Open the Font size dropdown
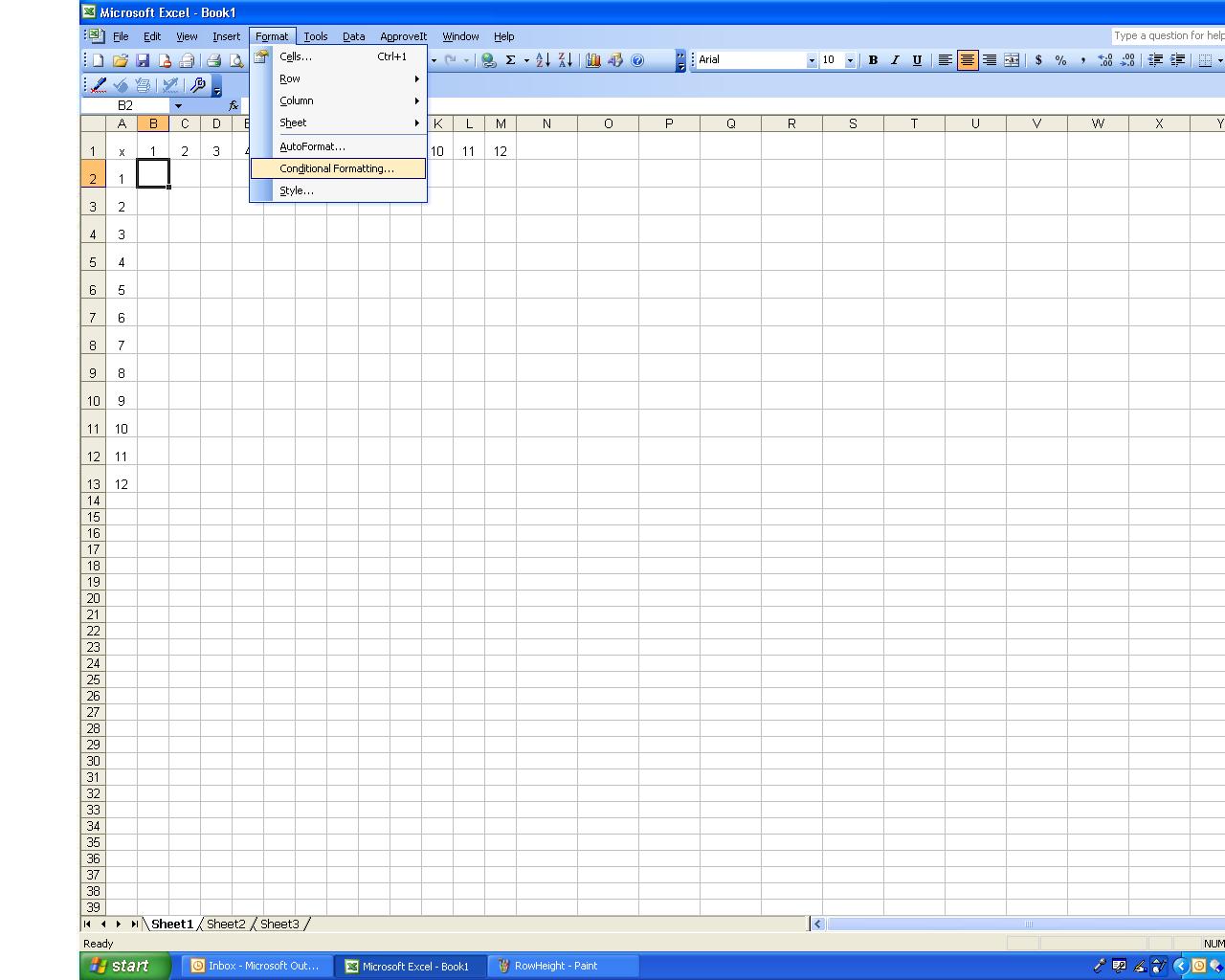 [850, 60]
